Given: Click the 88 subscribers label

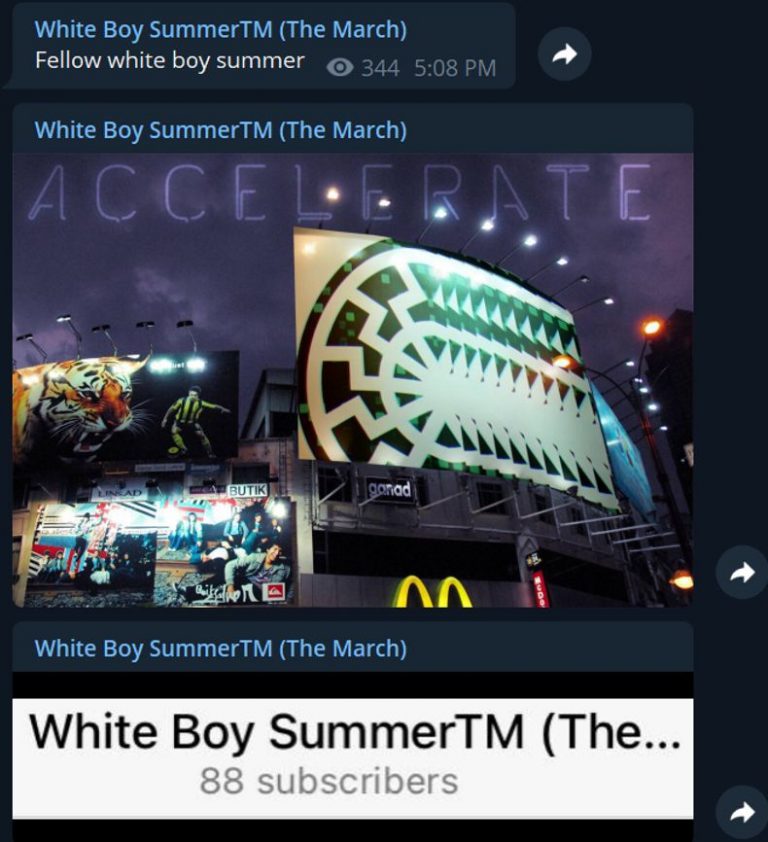Looking at the screenshot, I should (x=329, y=781).
